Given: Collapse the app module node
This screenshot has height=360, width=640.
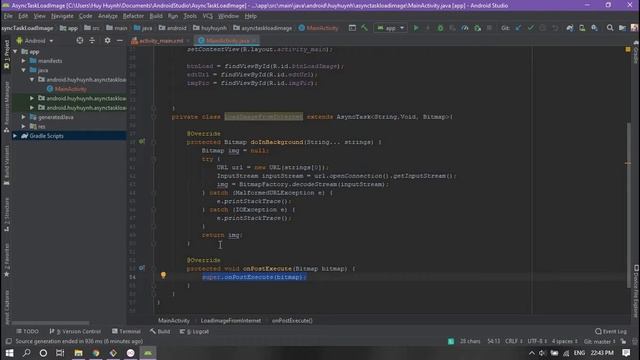Looking at the screenshot, I should click(16, 52).
